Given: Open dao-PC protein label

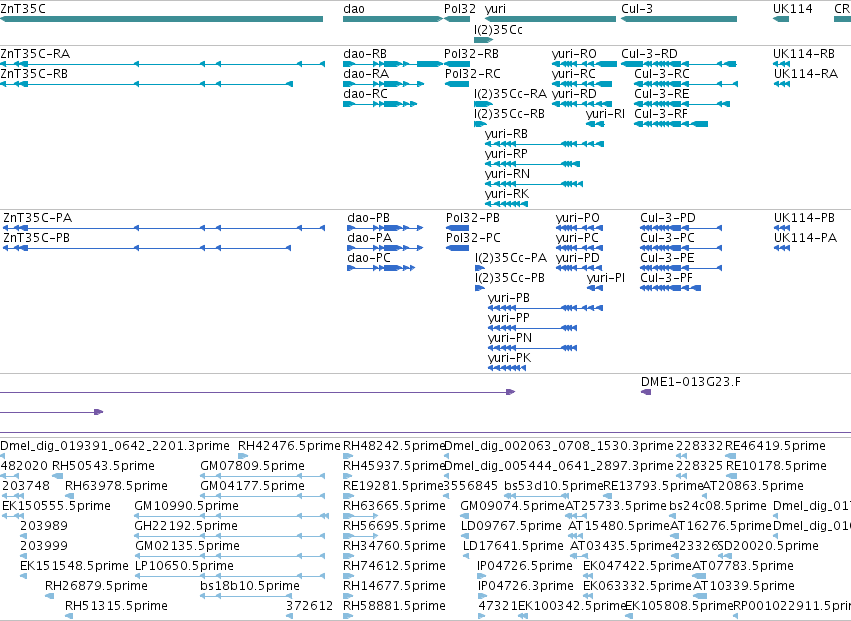Looking at the screenshot, I should pyautogui.click(x=369, y=258).
